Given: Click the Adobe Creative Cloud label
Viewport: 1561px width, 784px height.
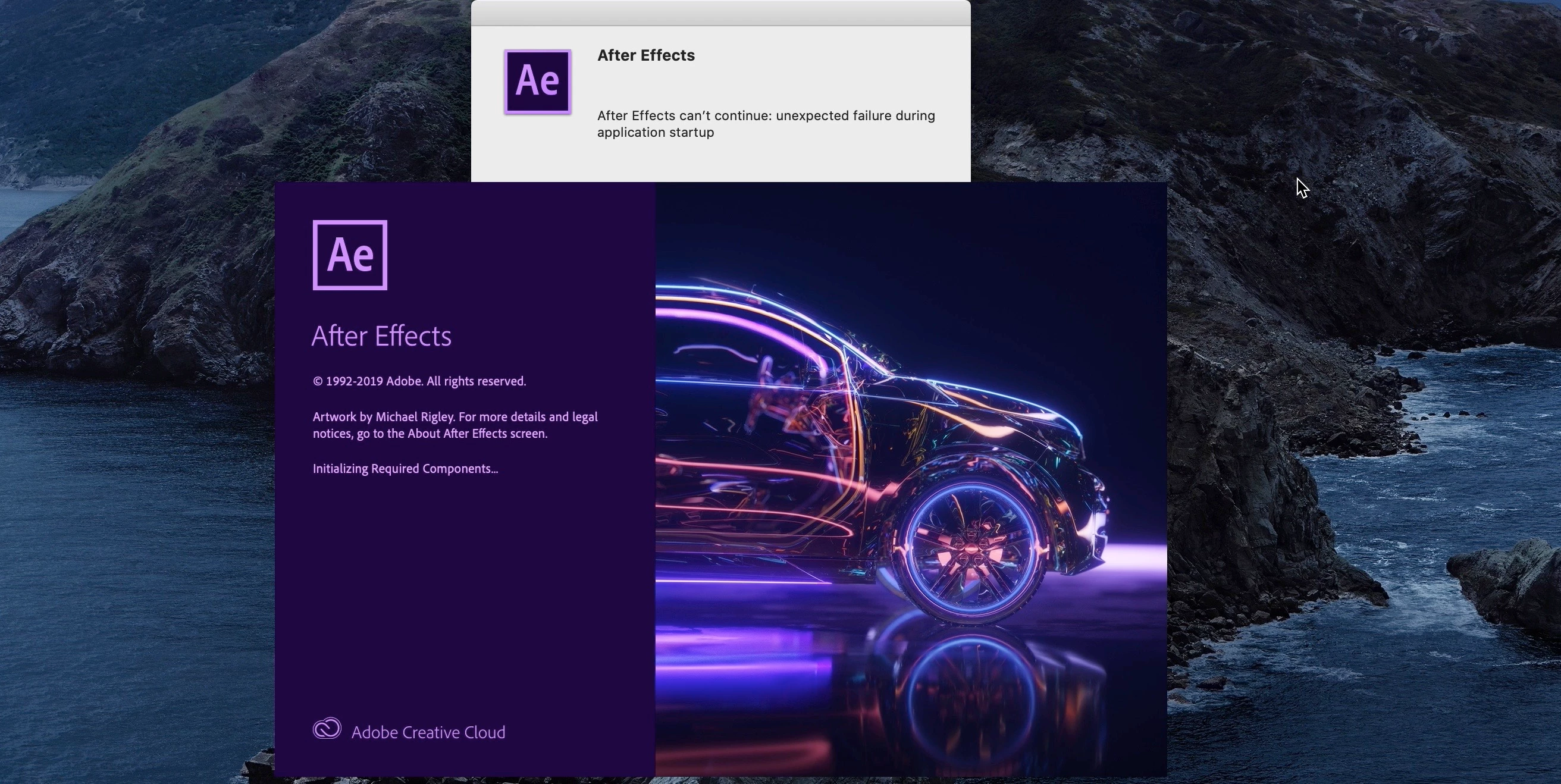Looking at the screenshot, I should pyautogui.click(x=428, y=732).
